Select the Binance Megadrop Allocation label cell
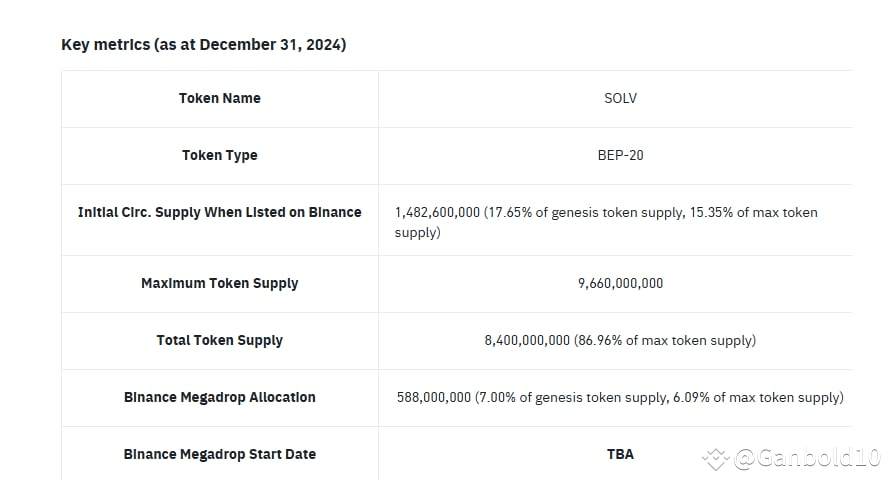 click(x=220, y=397)
